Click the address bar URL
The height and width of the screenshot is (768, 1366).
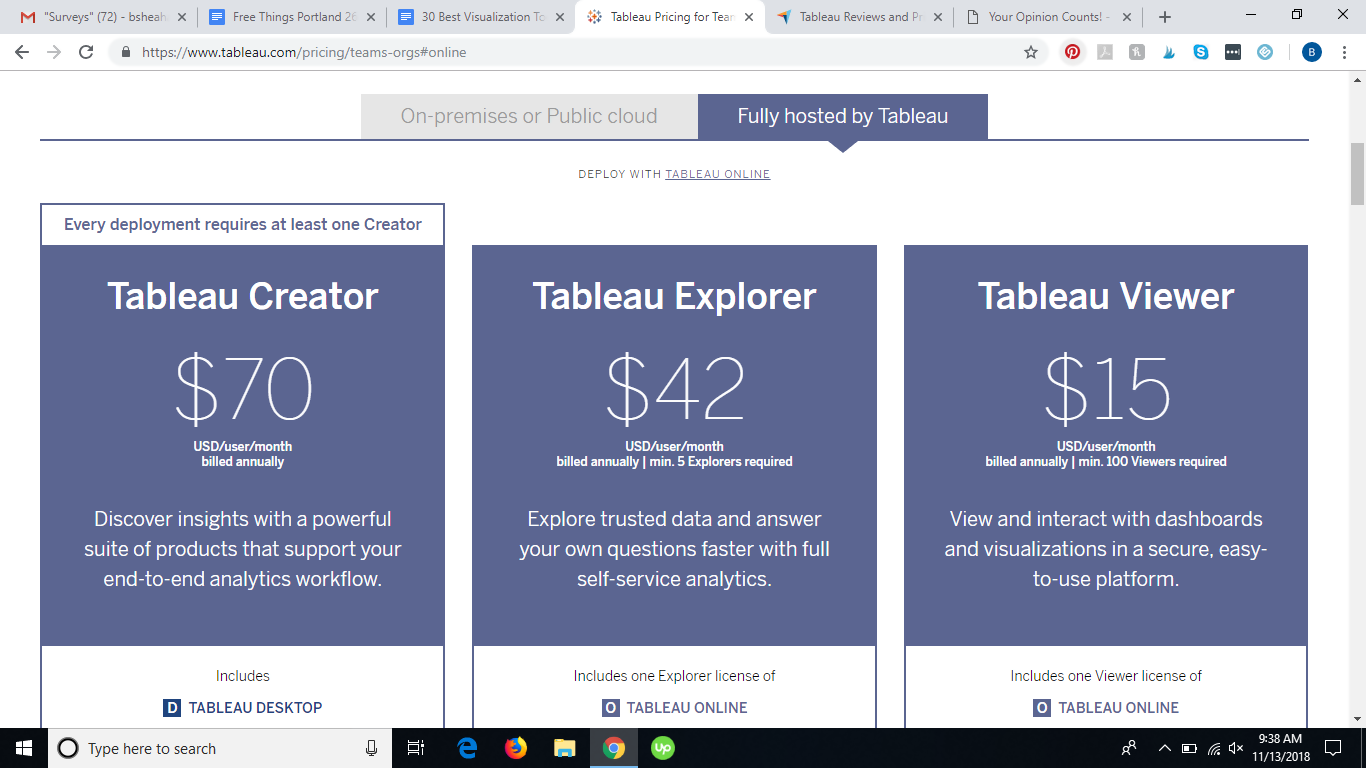tap(304, 52)
